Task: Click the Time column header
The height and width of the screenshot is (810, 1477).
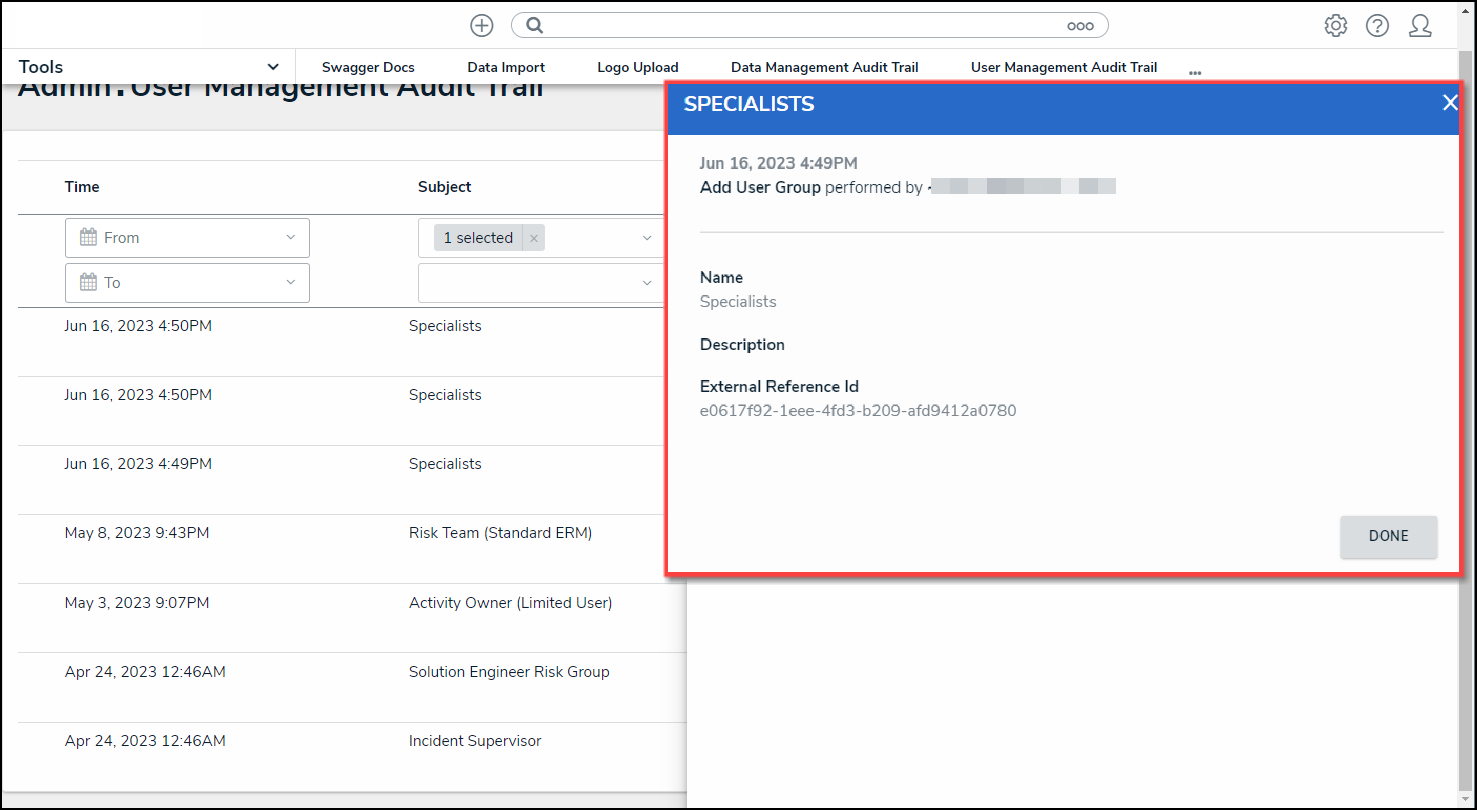Action: pos(82,187)
